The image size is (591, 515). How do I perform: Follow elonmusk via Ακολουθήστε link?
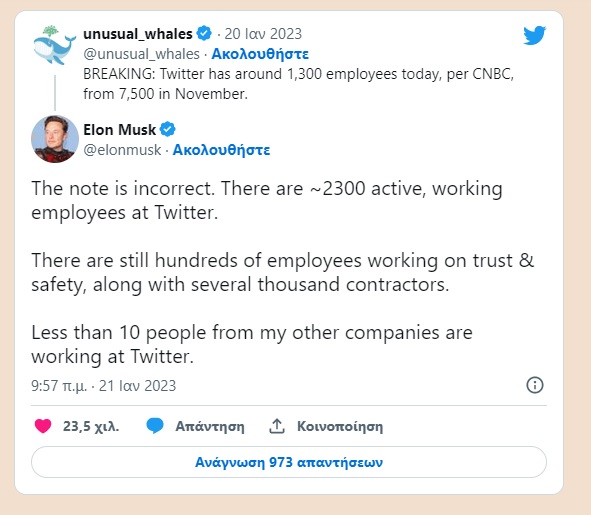coord(221,150)
